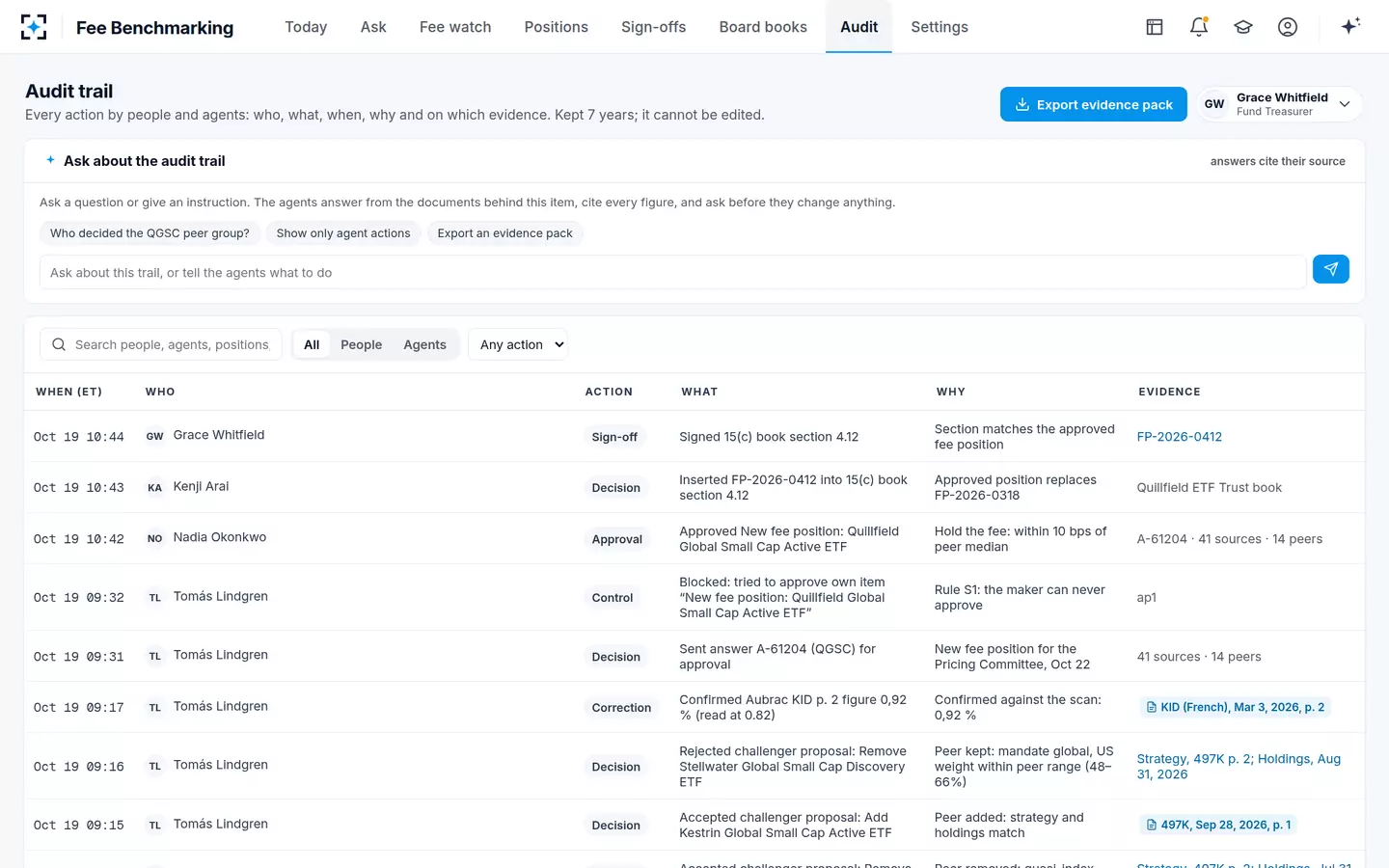This screenshot has height=868, width=1389.
Task: Open the Settings tab
Action: point(940,27)
